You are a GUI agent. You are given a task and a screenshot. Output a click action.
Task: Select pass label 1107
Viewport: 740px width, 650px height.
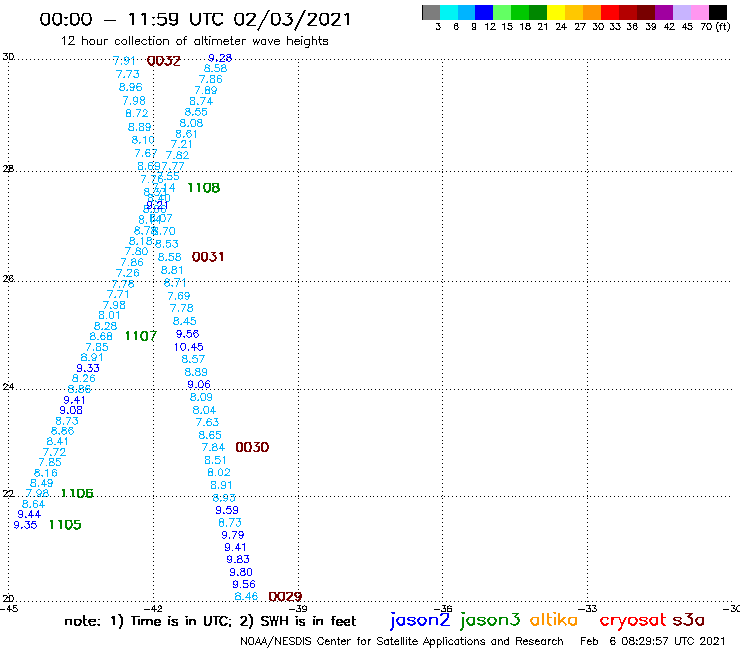(x=141, y=336)
